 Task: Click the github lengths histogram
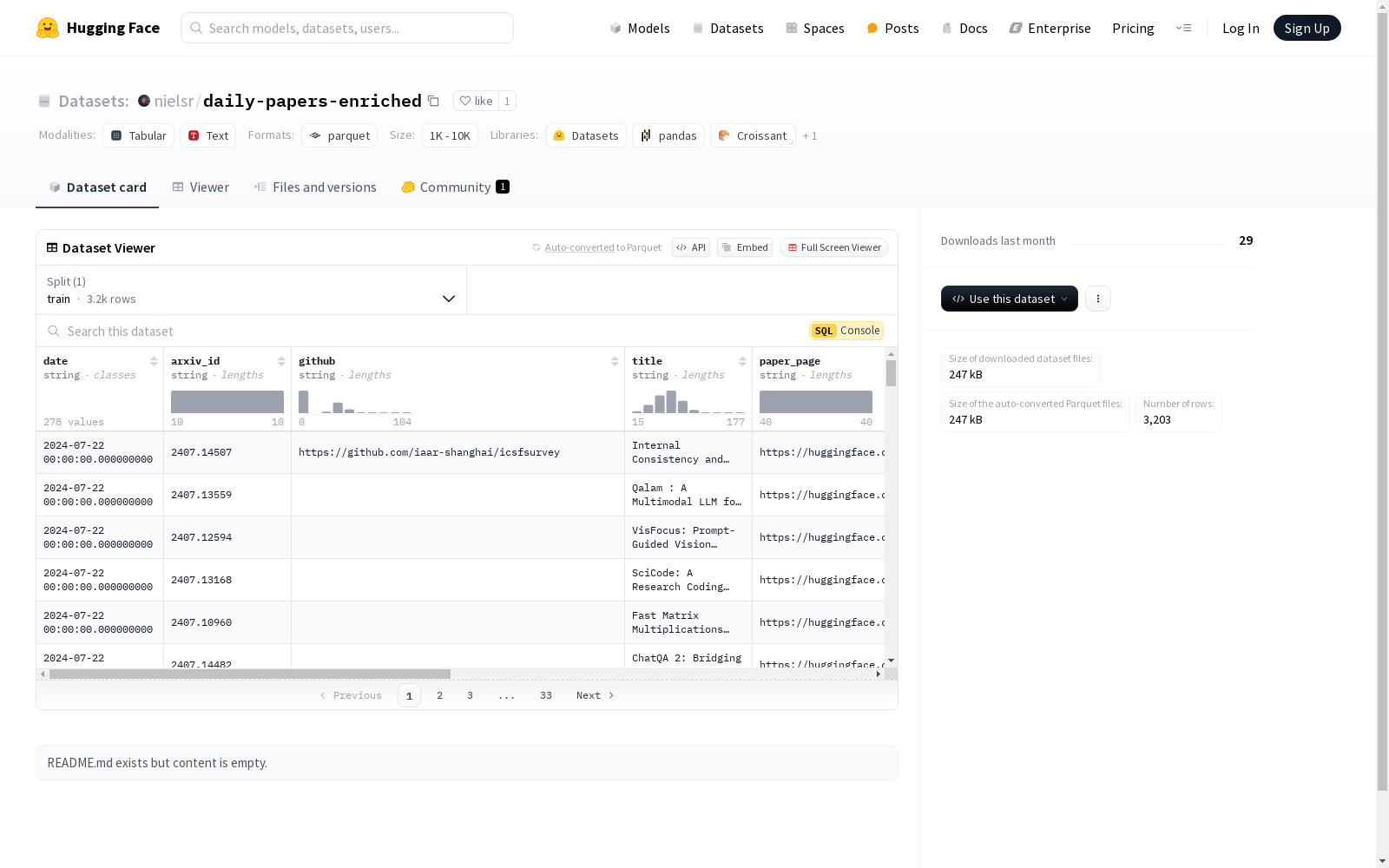coord(355,402)
